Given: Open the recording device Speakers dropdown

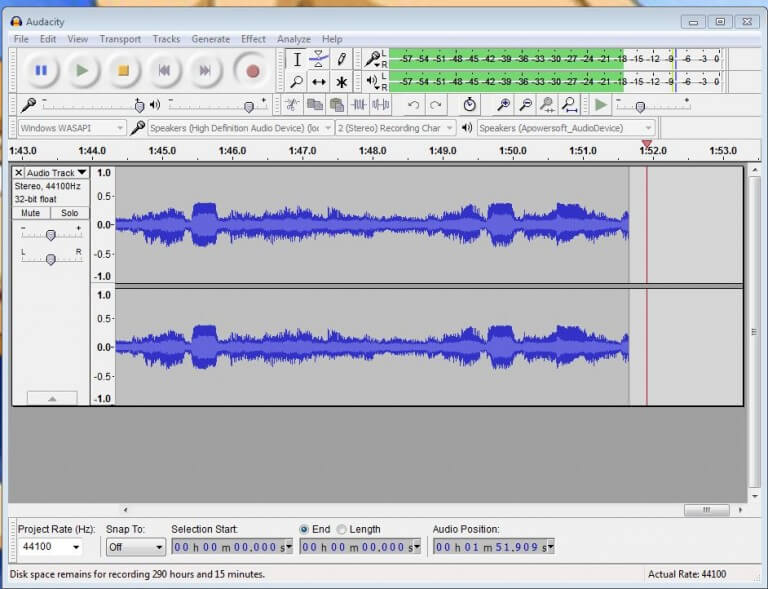Looking at the screenshot, I should [241, 128].
